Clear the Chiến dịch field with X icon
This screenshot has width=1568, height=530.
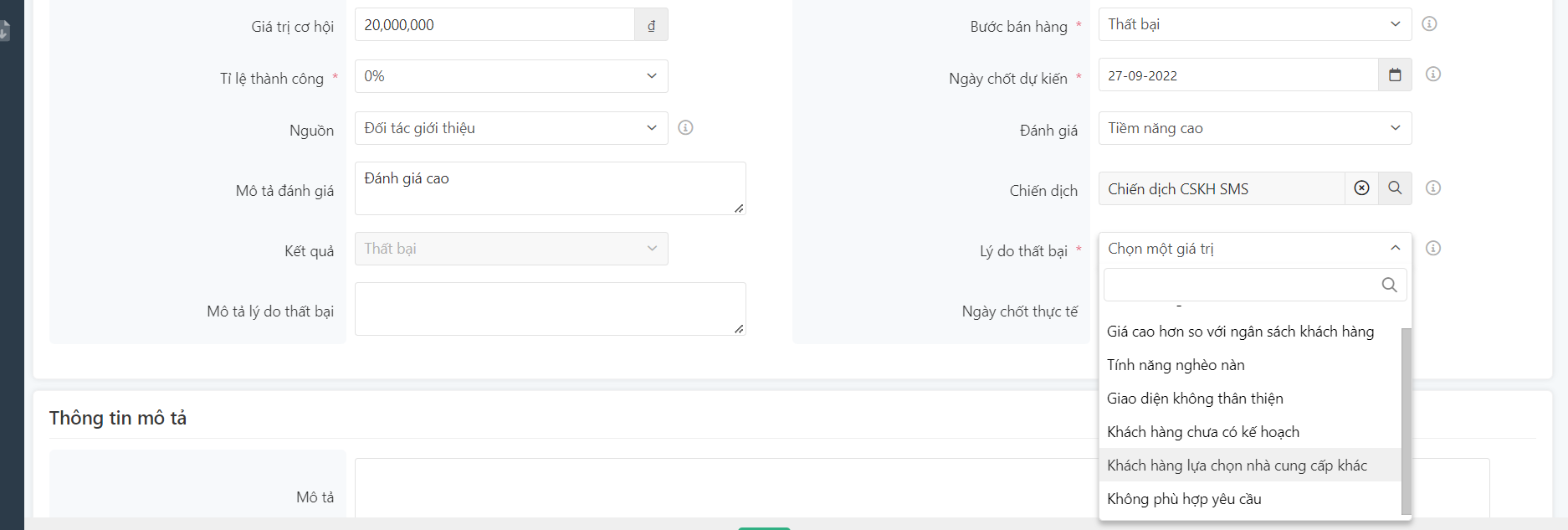tap(1361, 188)
